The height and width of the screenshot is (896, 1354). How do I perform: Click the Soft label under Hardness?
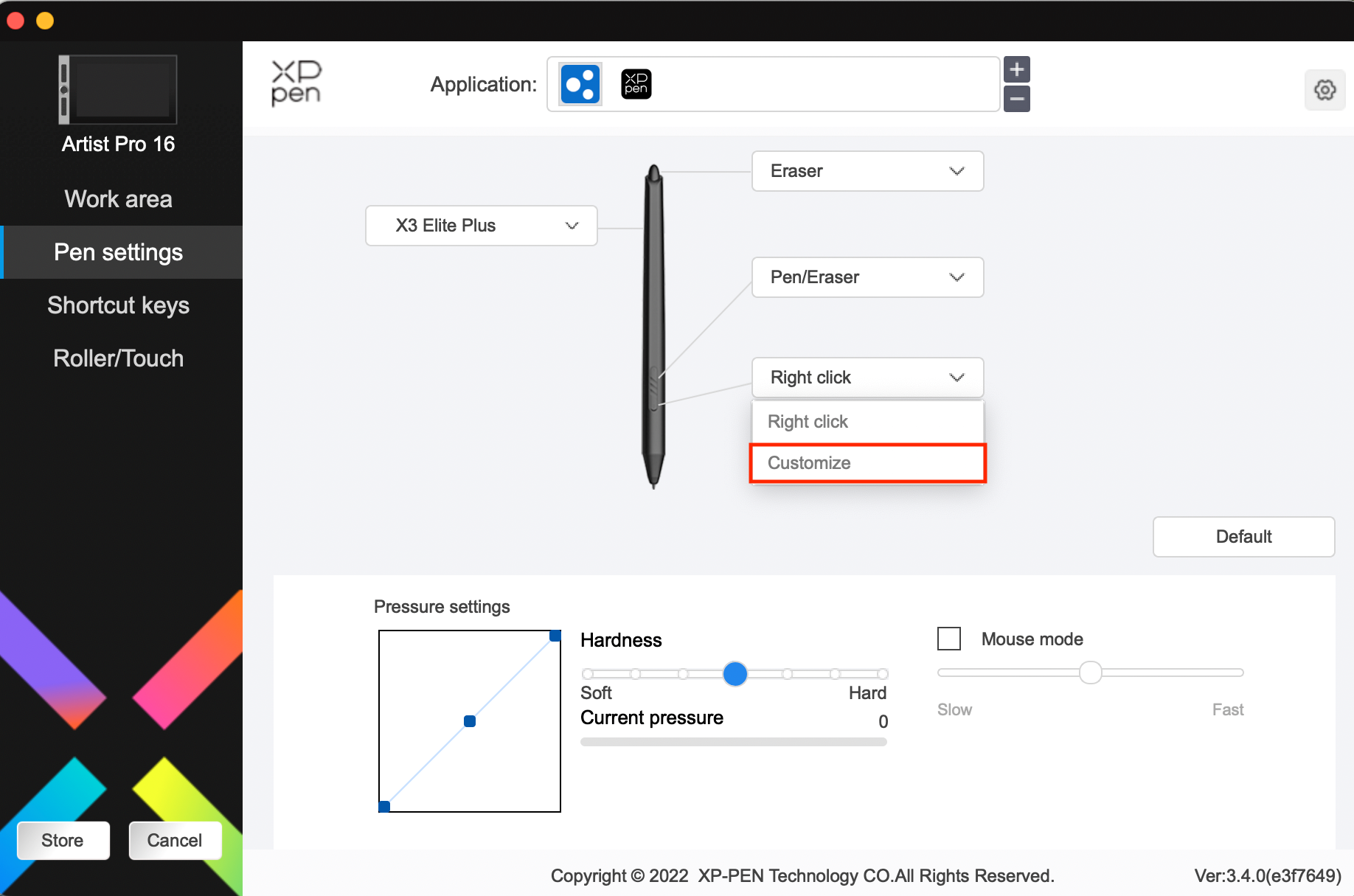(x=596, y=693)
